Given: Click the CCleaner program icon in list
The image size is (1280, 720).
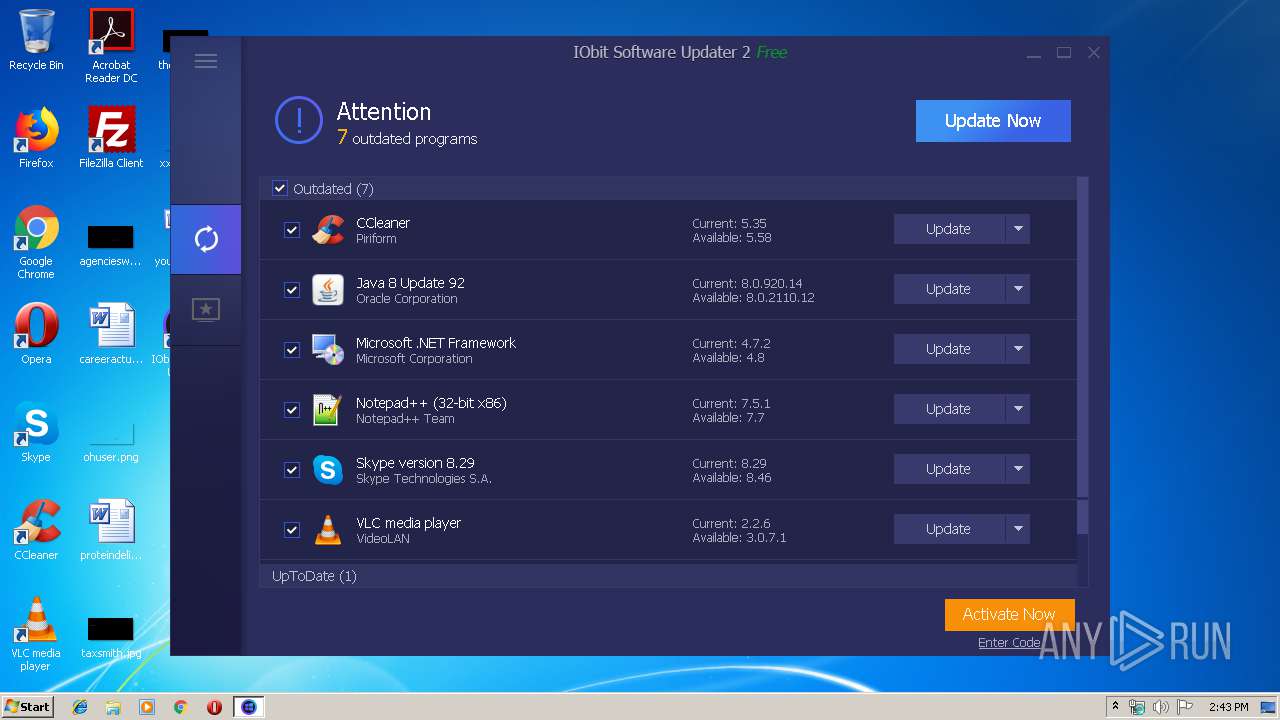Looking at the screenshot, I should click(328, 230).
